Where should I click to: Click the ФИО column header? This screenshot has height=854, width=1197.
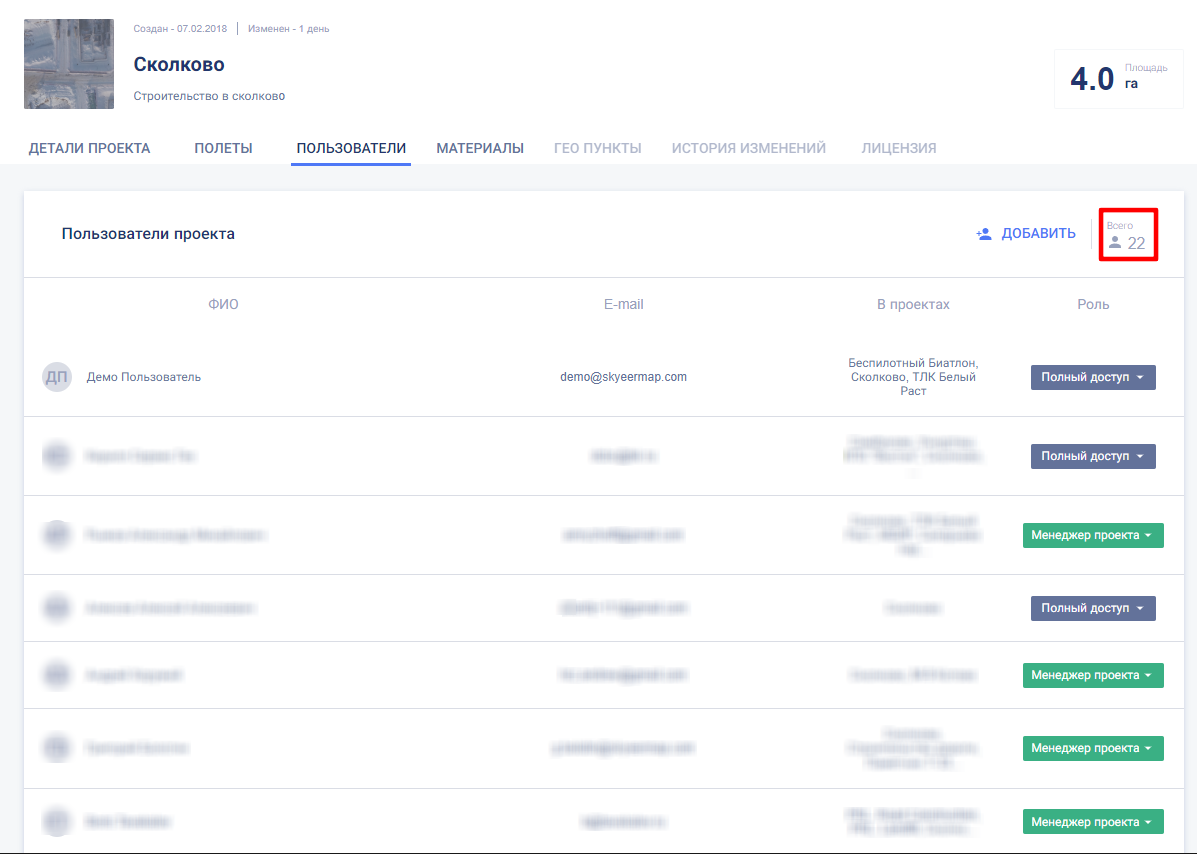coord(223,304)
